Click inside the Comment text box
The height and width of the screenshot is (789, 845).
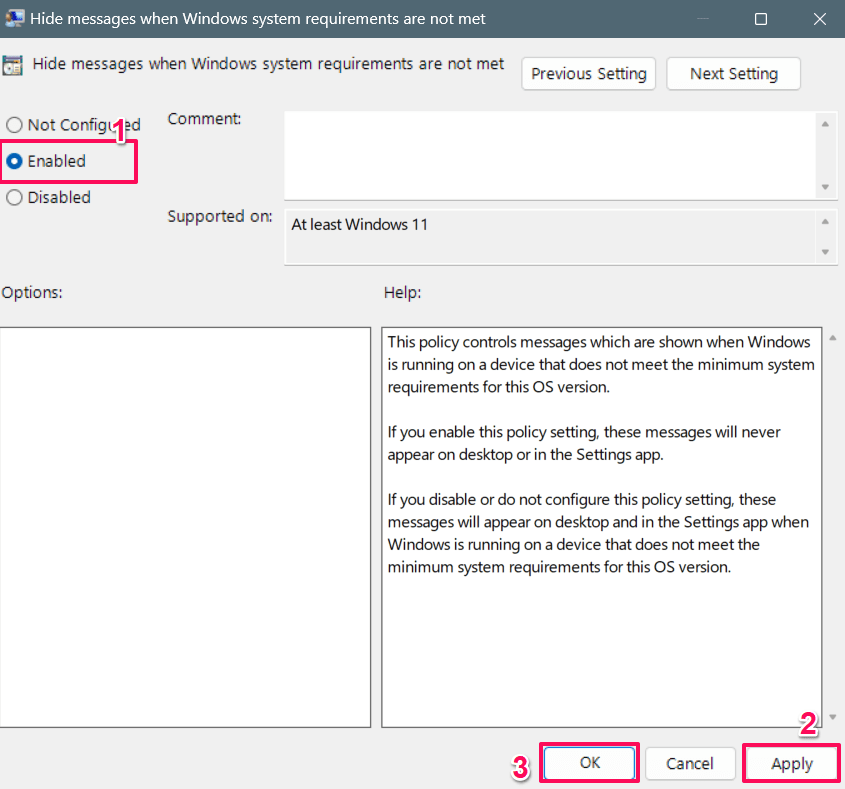tap(548, 155)
